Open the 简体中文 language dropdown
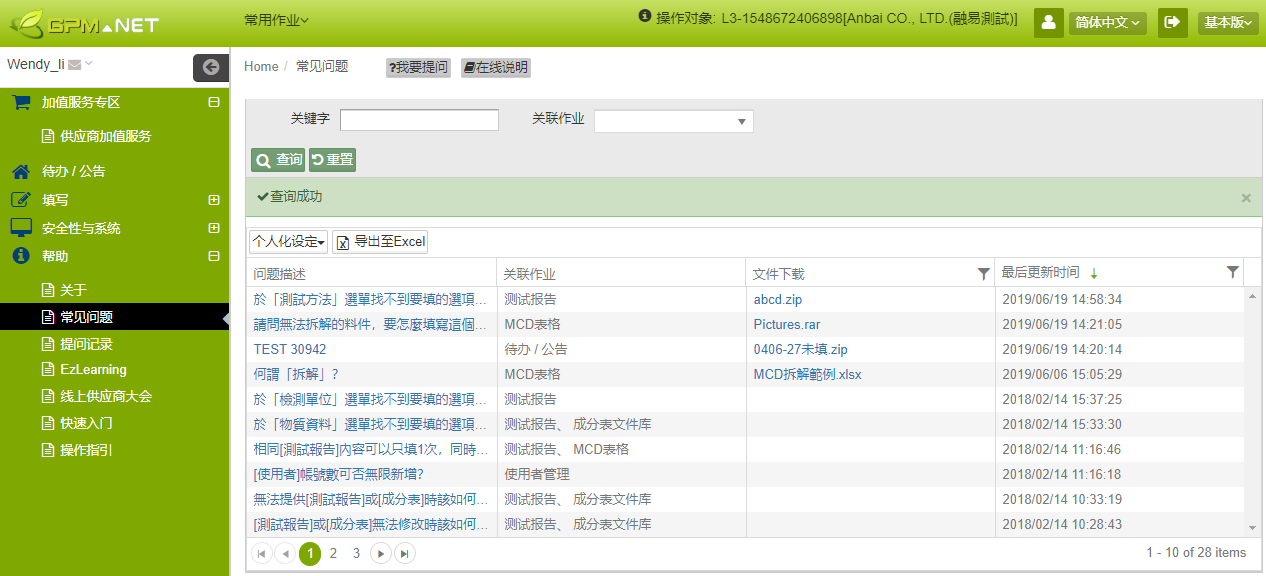Screen dimensions: 1266x576 (1107, 22)
